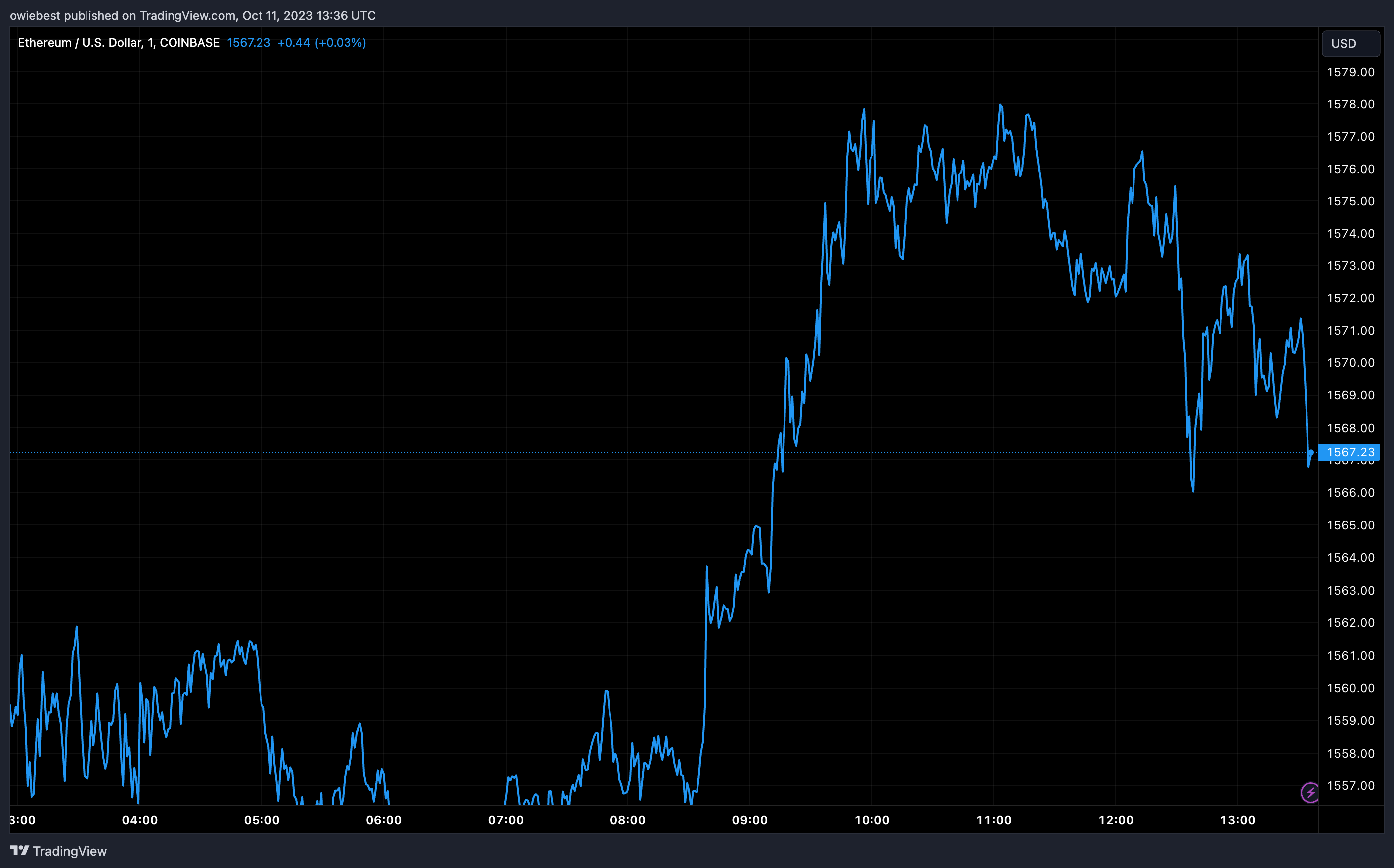Viewport: 1394px width, 868px height.
Task: Click the 1559.00 price axis label
Action: [1350, 720]
